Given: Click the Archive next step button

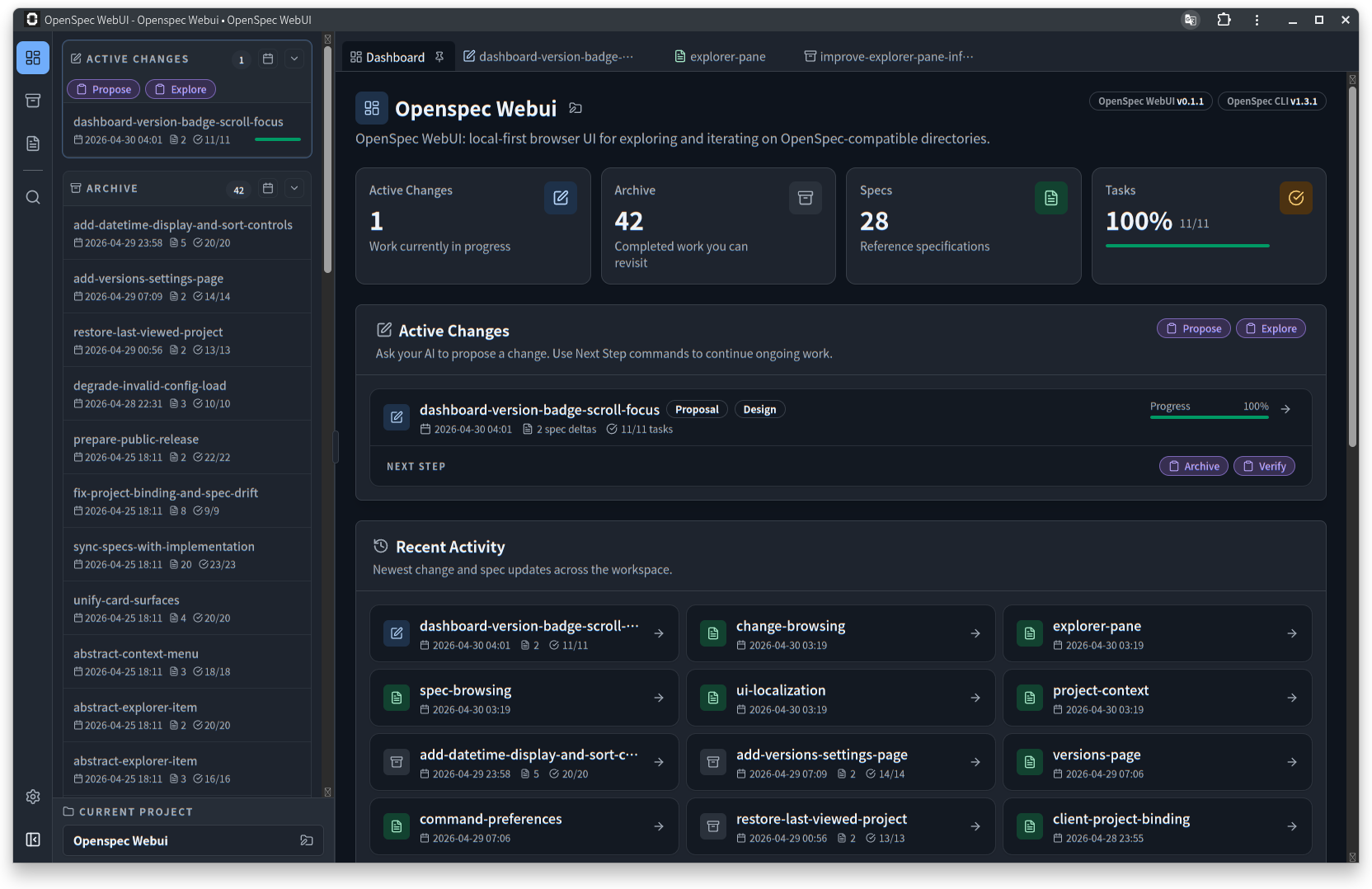Looking at the screenshot, I should 1194,466.
